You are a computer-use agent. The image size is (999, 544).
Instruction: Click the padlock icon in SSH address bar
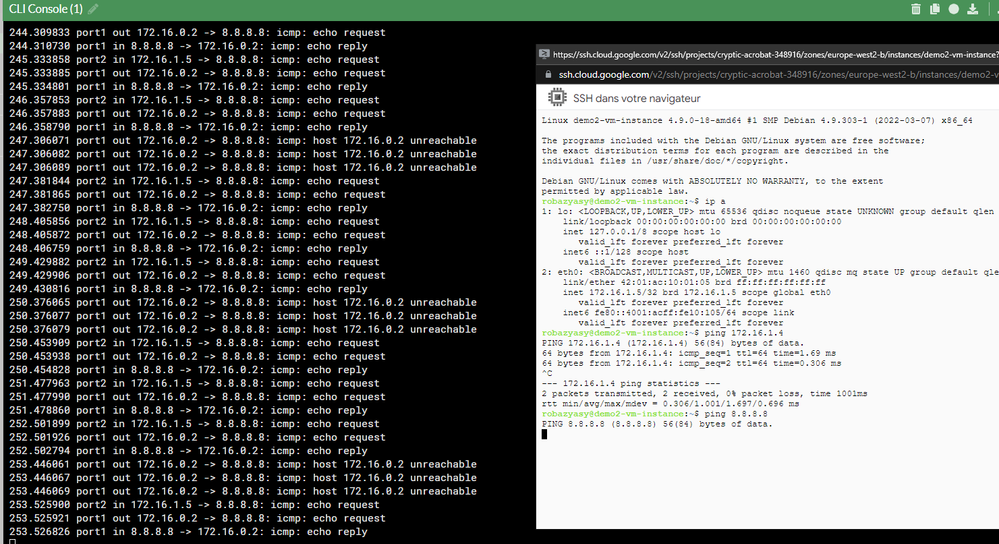[x=547, y=75]
